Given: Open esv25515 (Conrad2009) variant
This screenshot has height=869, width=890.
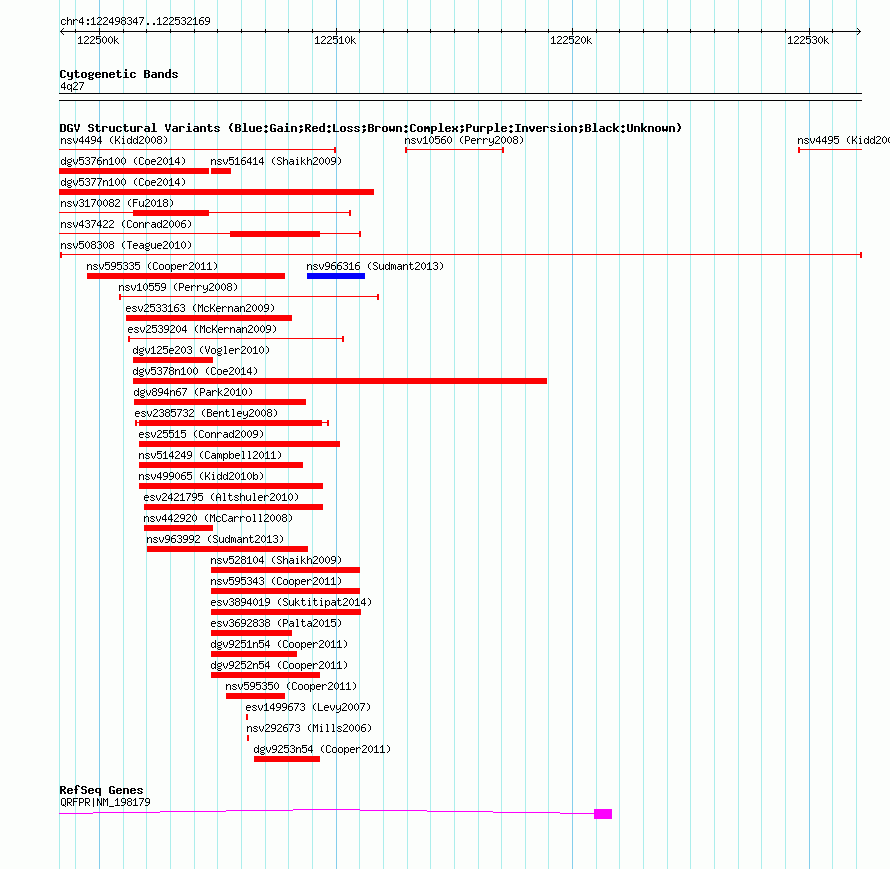Looking at the screenshot, I should click(201, 434).
